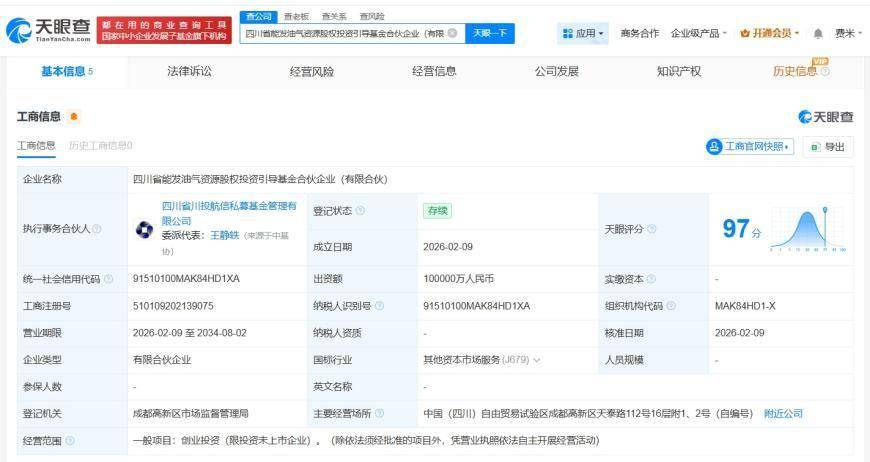Viewport: 870px width, 462px height.
Task: Click the help icon next to 执行事务合伙人
Action: (97, 229)
